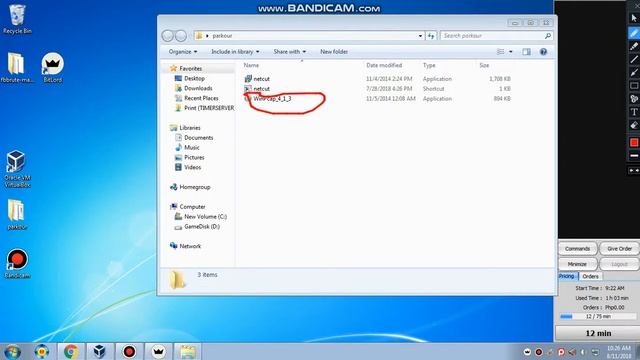This screenshot has height=360, width=640.
Task: Open the view options dropdown arrow
Action: (511, 52)
